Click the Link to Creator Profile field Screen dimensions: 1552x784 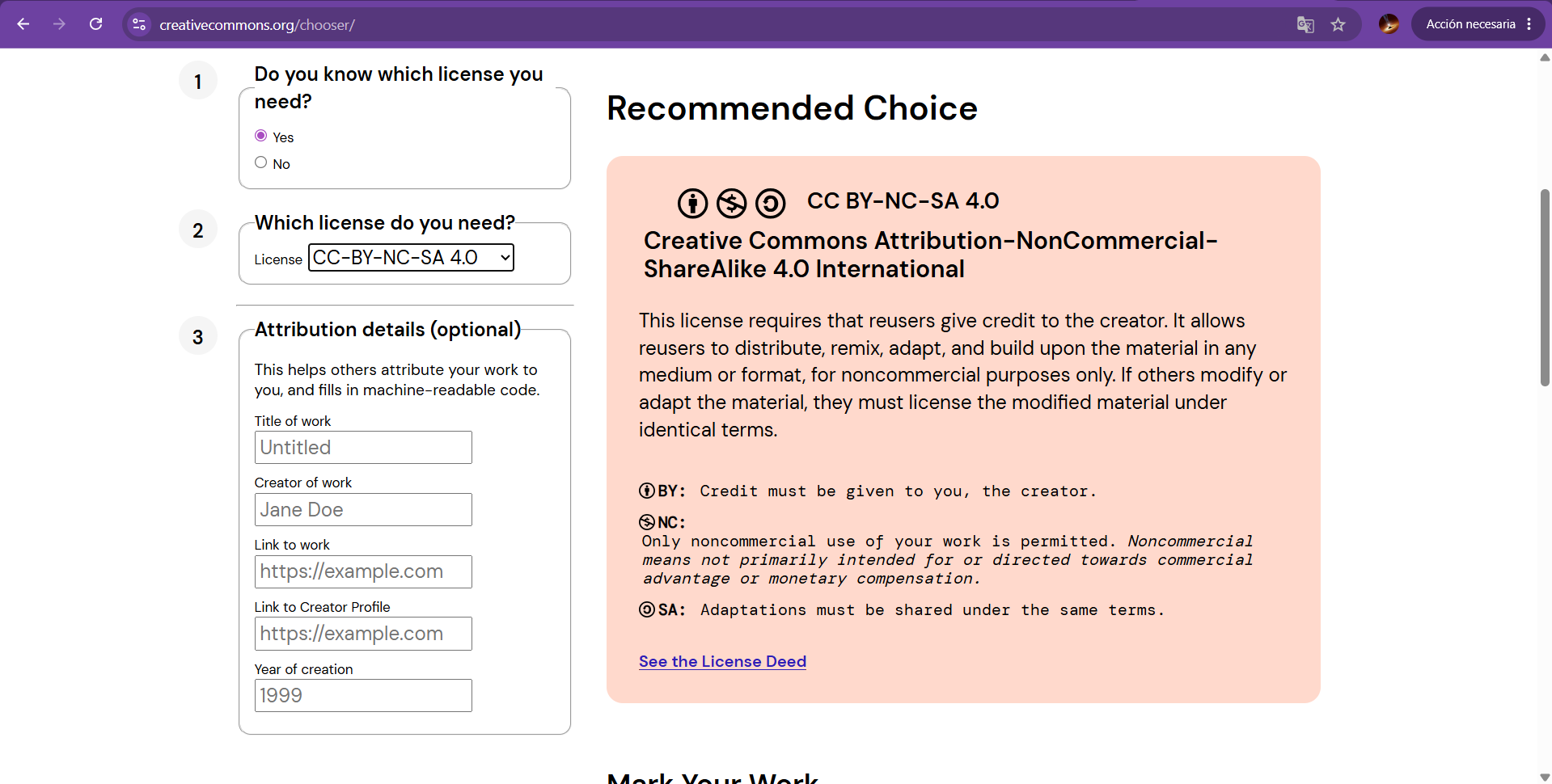point(363,634)
